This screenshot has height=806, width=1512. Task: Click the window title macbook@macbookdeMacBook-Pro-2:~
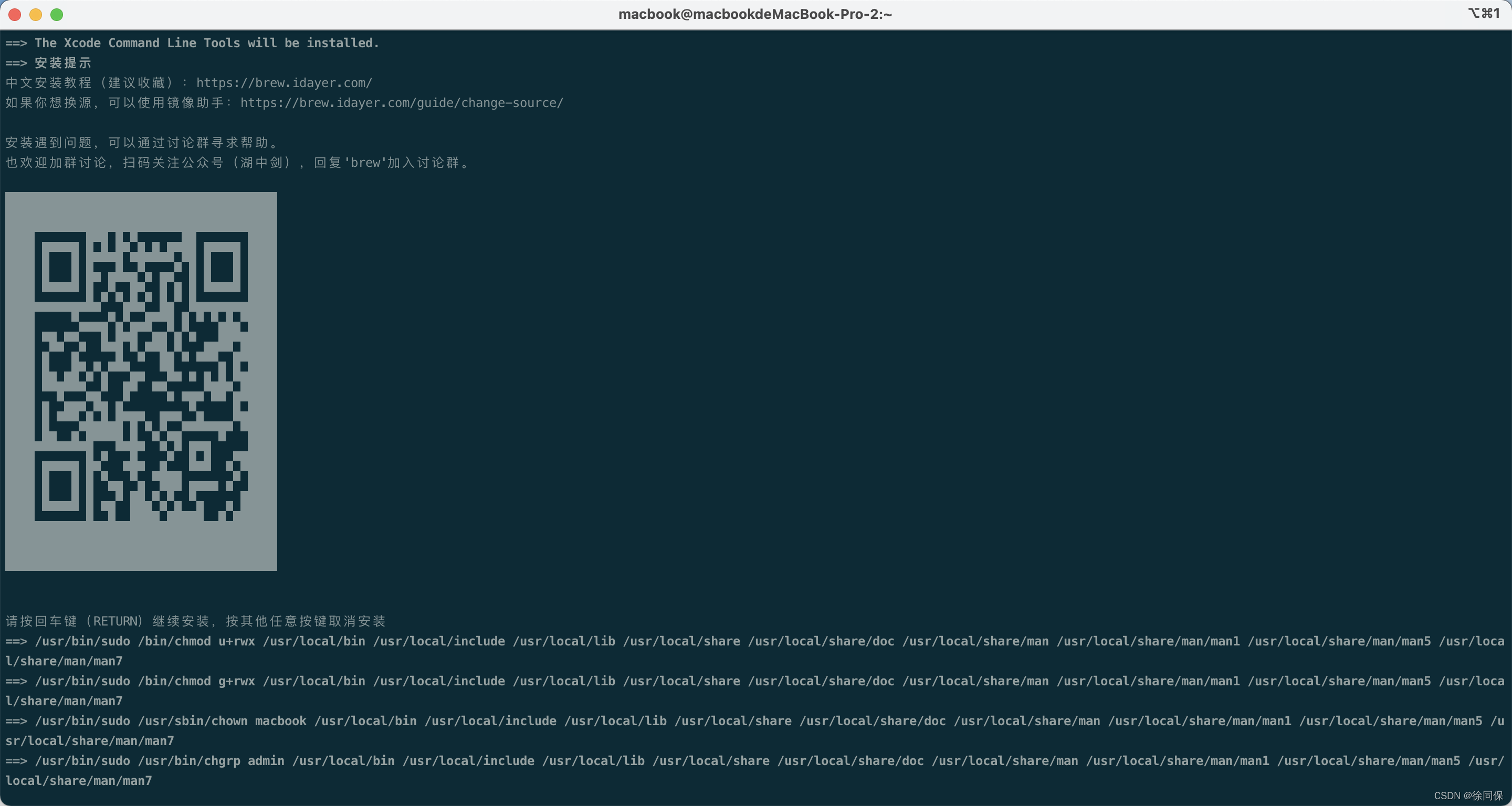tap(755, 14)
